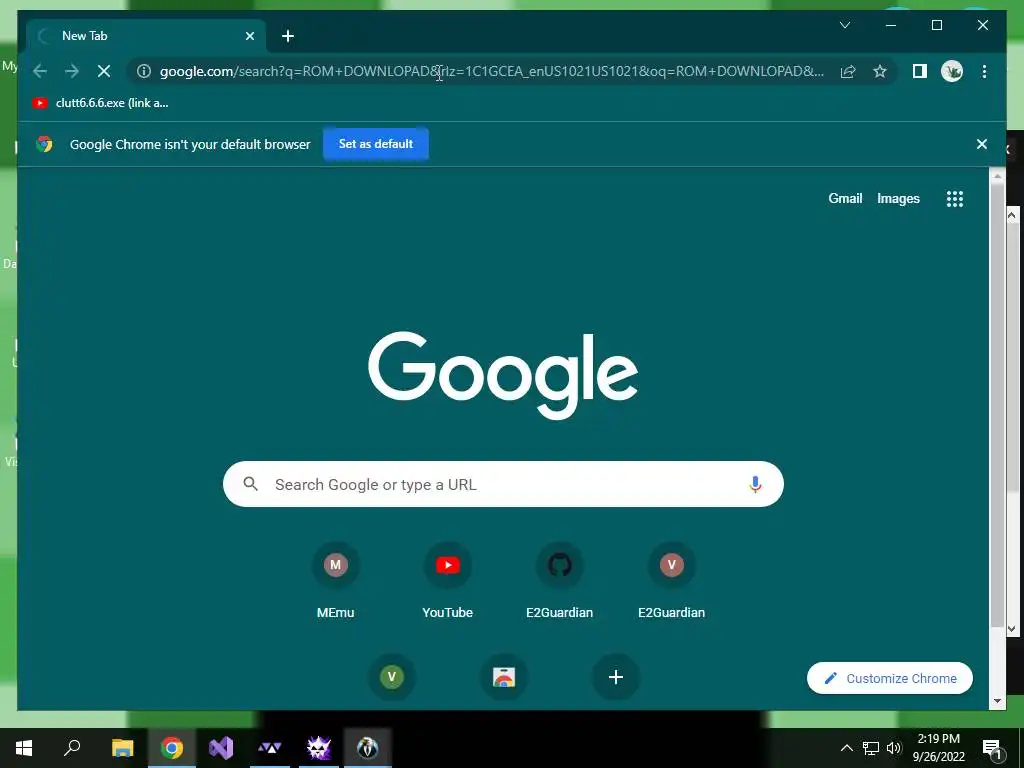Close the New Tab tab
Image resolution: width=1024 pixels, height=768 pixels.
(x=249, y=36)
